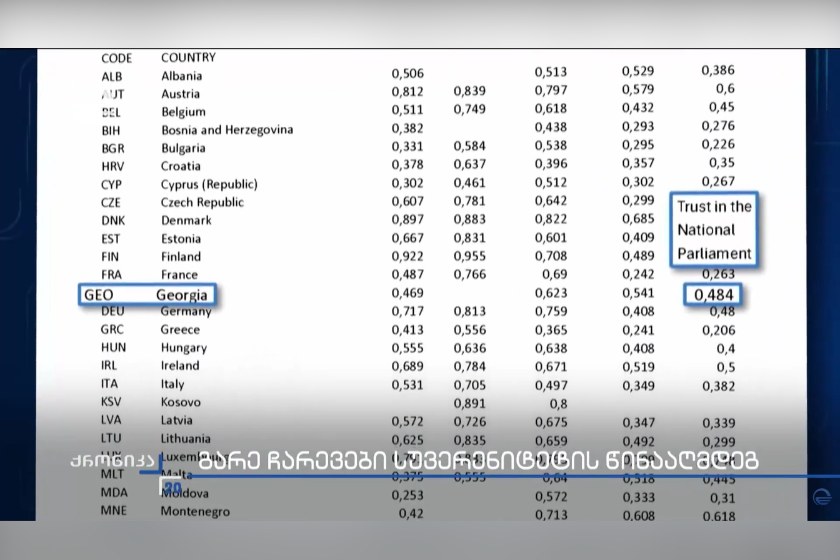
Task: Click the 'Trust in the National Parliament' label
Action: tap(714, 229)
